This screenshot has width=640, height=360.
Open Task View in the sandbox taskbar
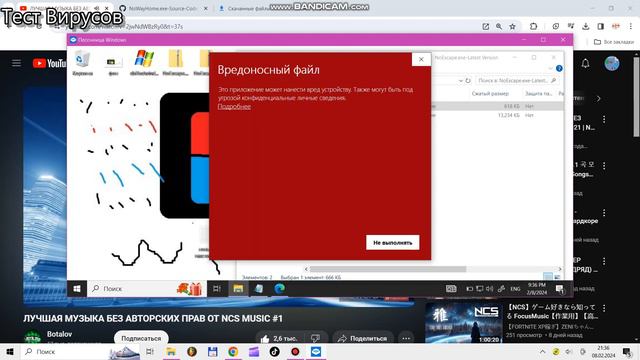pyautogui.click(x=217, y=289)
